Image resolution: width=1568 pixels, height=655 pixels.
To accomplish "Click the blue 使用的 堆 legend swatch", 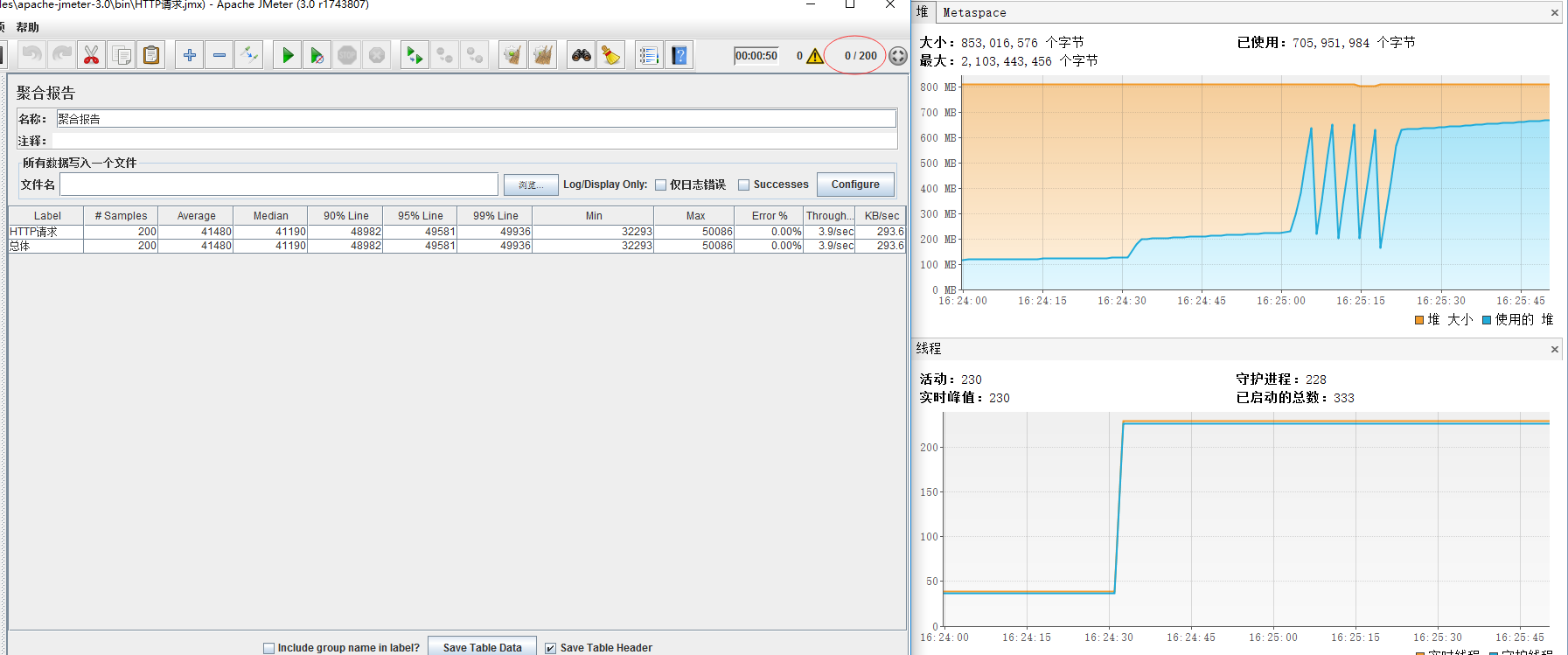I will (1487, 320).
